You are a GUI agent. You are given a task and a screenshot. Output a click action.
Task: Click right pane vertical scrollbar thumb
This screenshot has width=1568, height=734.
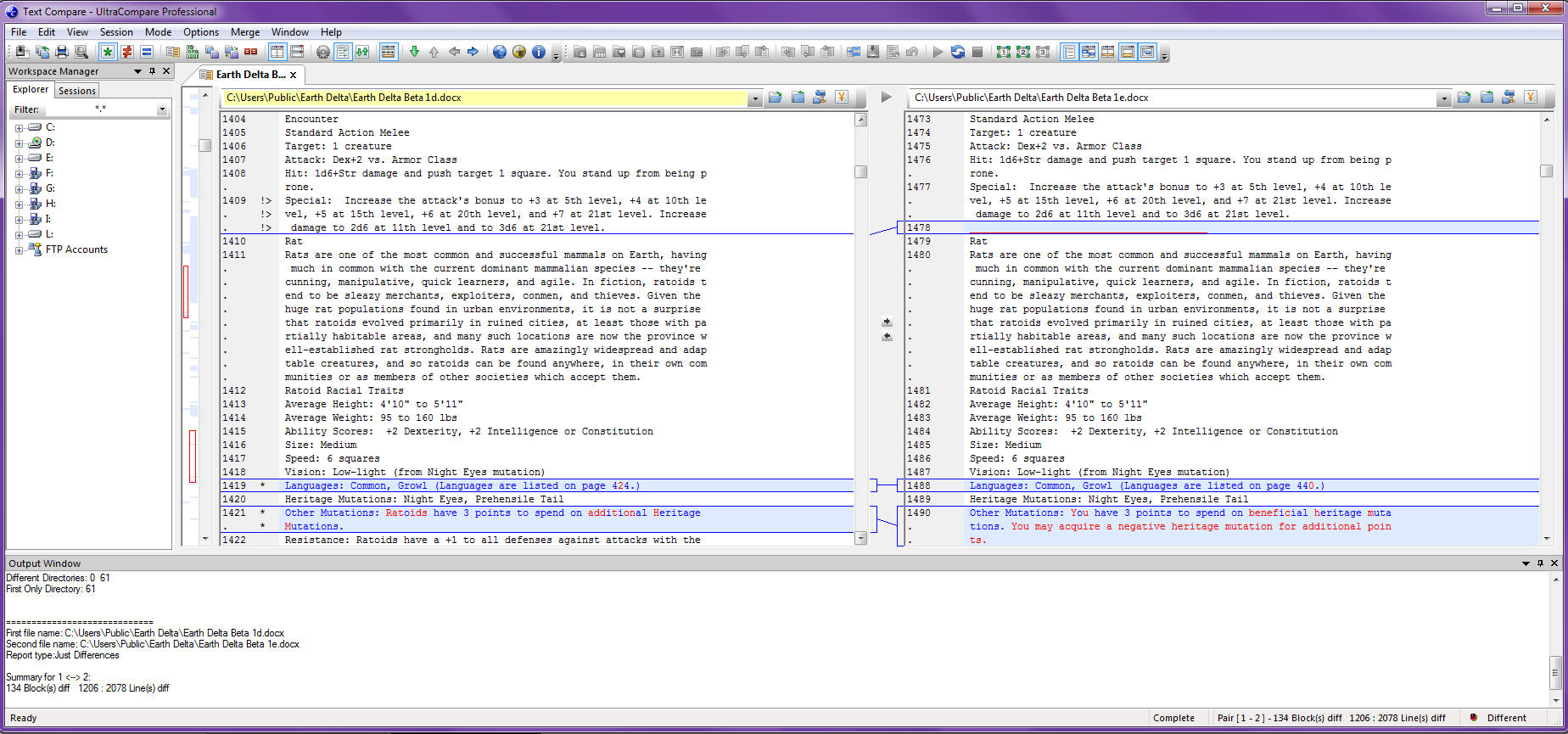(1547, 171)
